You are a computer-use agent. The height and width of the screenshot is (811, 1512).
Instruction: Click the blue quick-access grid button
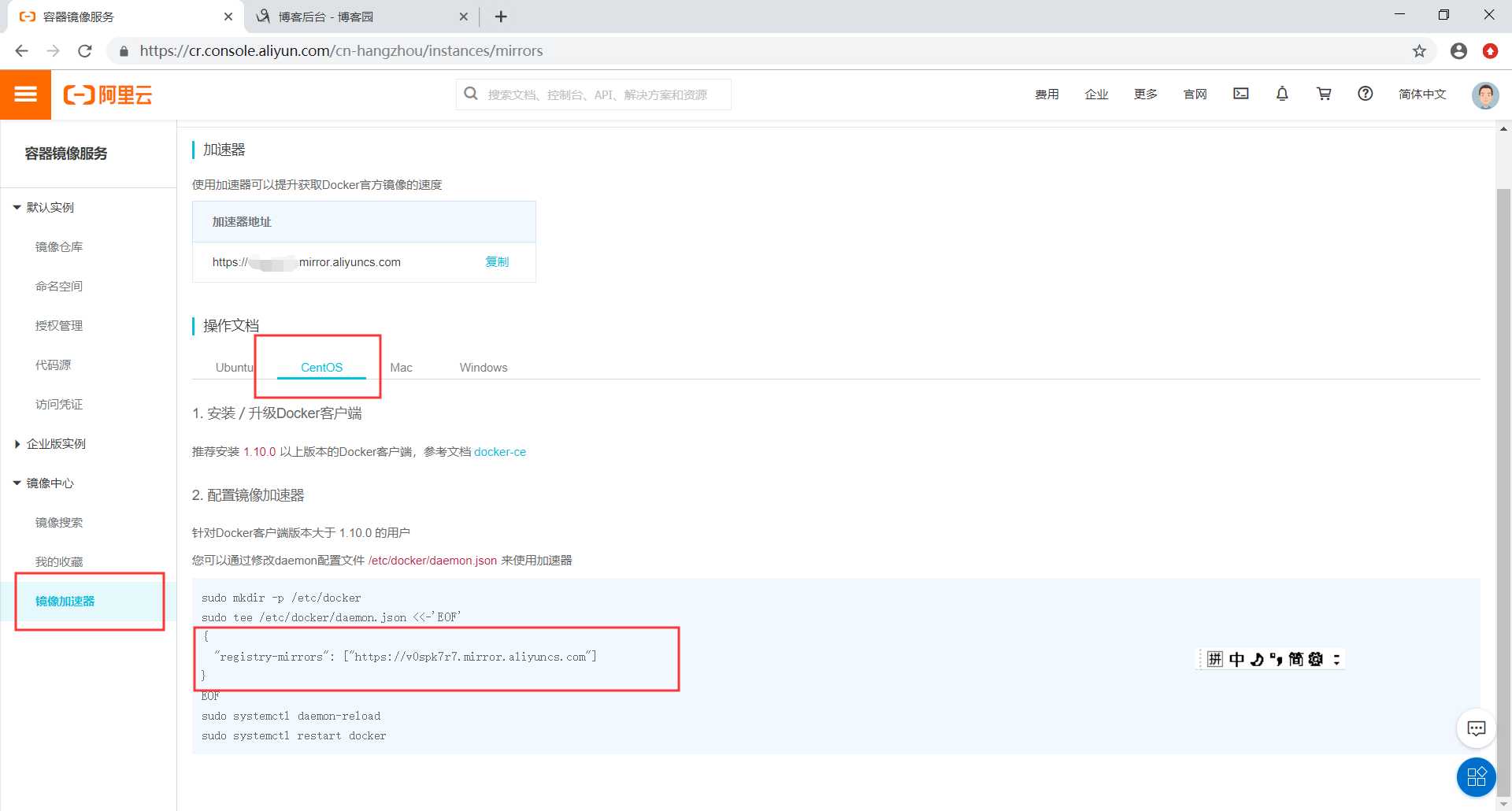pyautogui.click(x=1477, y=778)
